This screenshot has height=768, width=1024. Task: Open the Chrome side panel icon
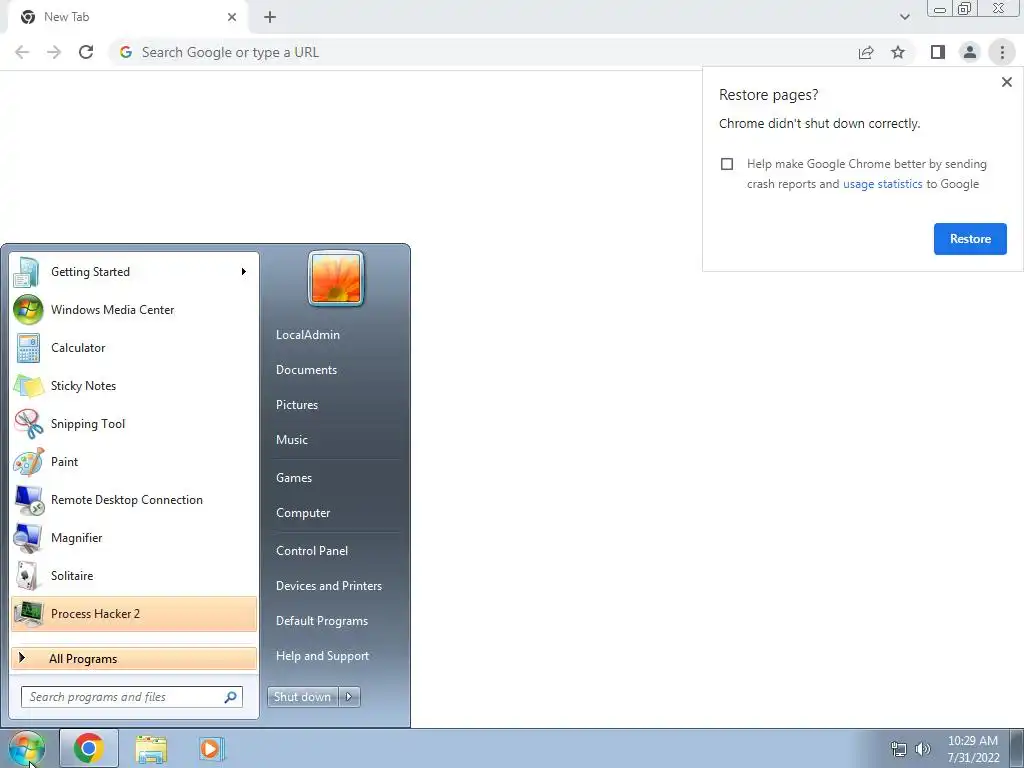[938, 52]
